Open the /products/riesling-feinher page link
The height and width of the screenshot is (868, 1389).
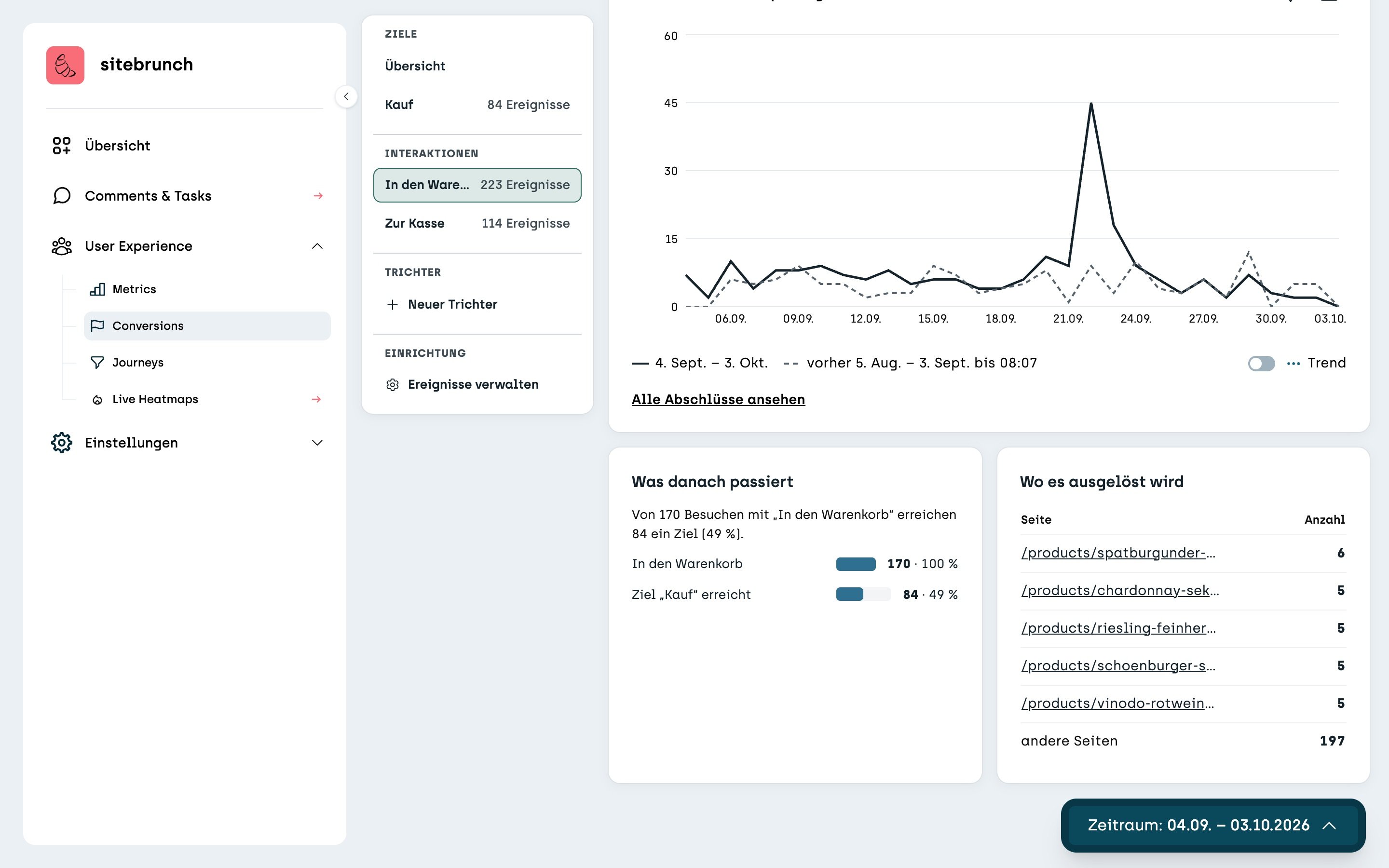click(x=1118, y=628)
